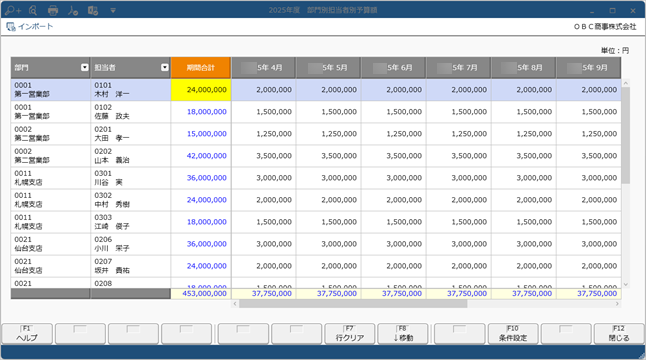
Task: Click the PDF export icon
Action: pos(73,10)
